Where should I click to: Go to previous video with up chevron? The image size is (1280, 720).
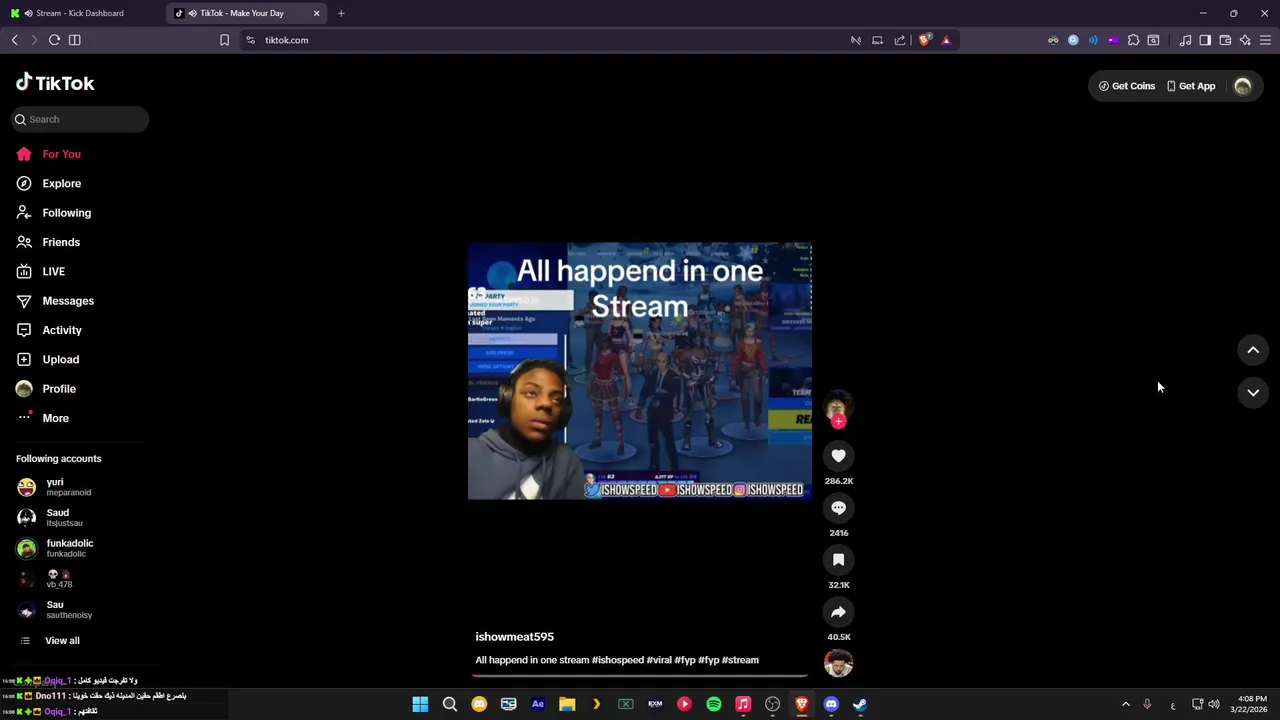tap(1253, 350)
